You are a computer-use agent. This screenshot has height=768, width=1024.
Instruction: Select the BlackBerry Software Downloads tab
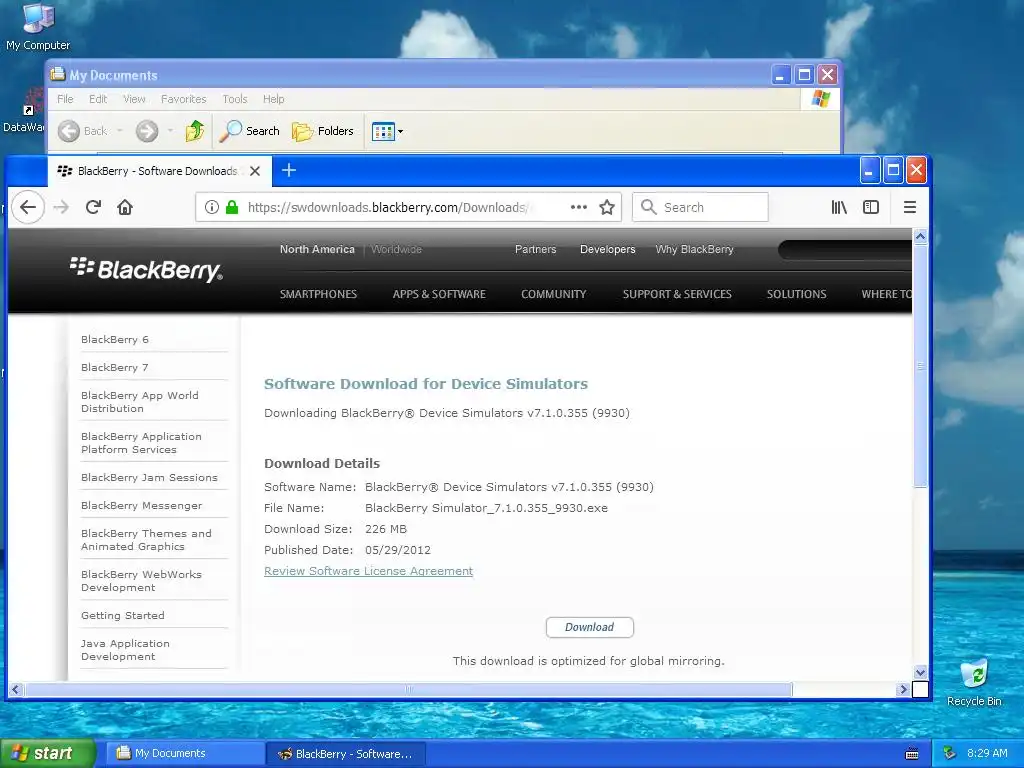[157, 171]
